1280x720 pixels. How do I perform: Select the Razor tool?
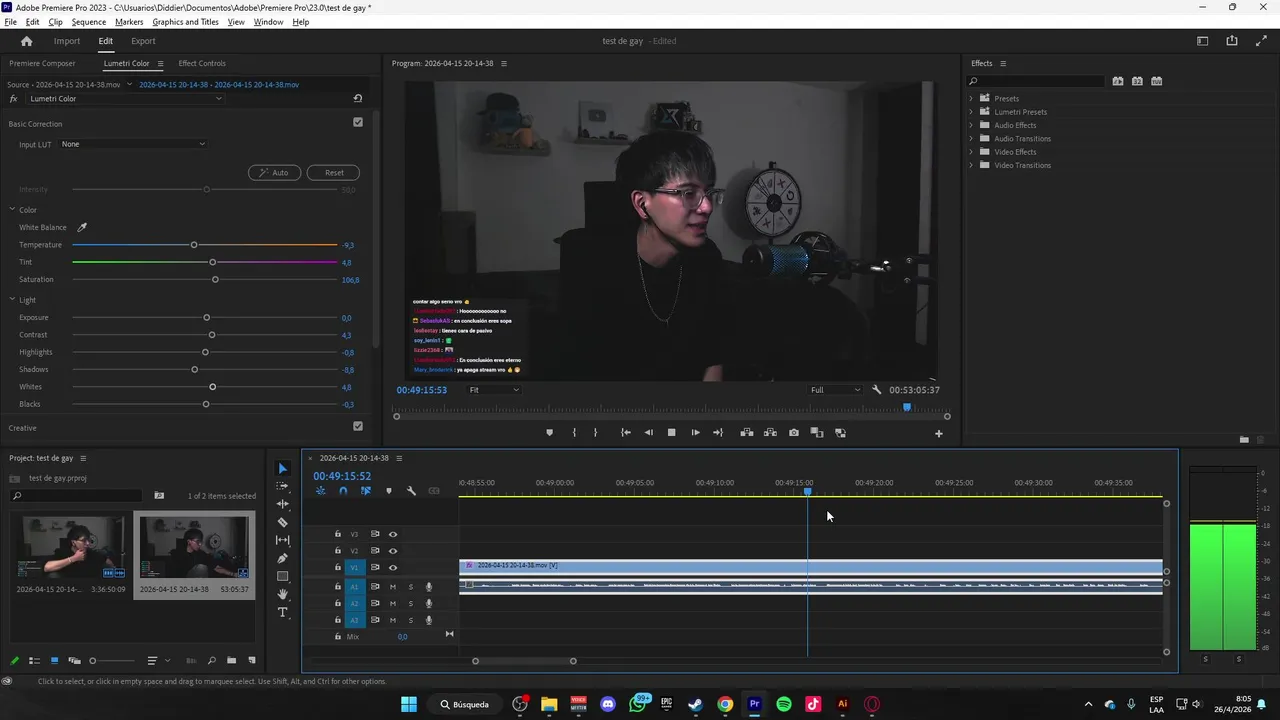point(282,522)
